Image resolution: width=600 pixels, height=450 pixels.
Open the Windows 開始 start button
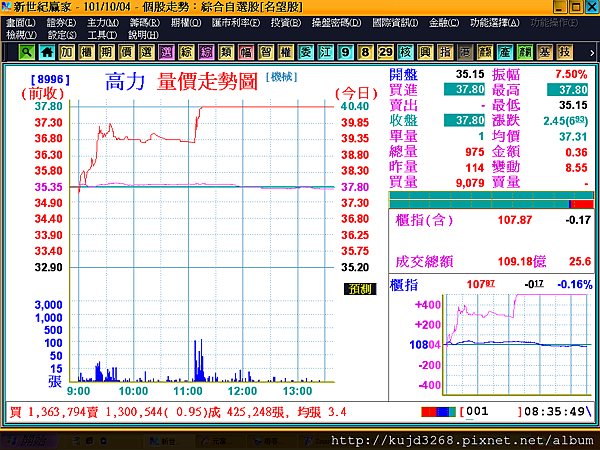click(x=29, y=441)
